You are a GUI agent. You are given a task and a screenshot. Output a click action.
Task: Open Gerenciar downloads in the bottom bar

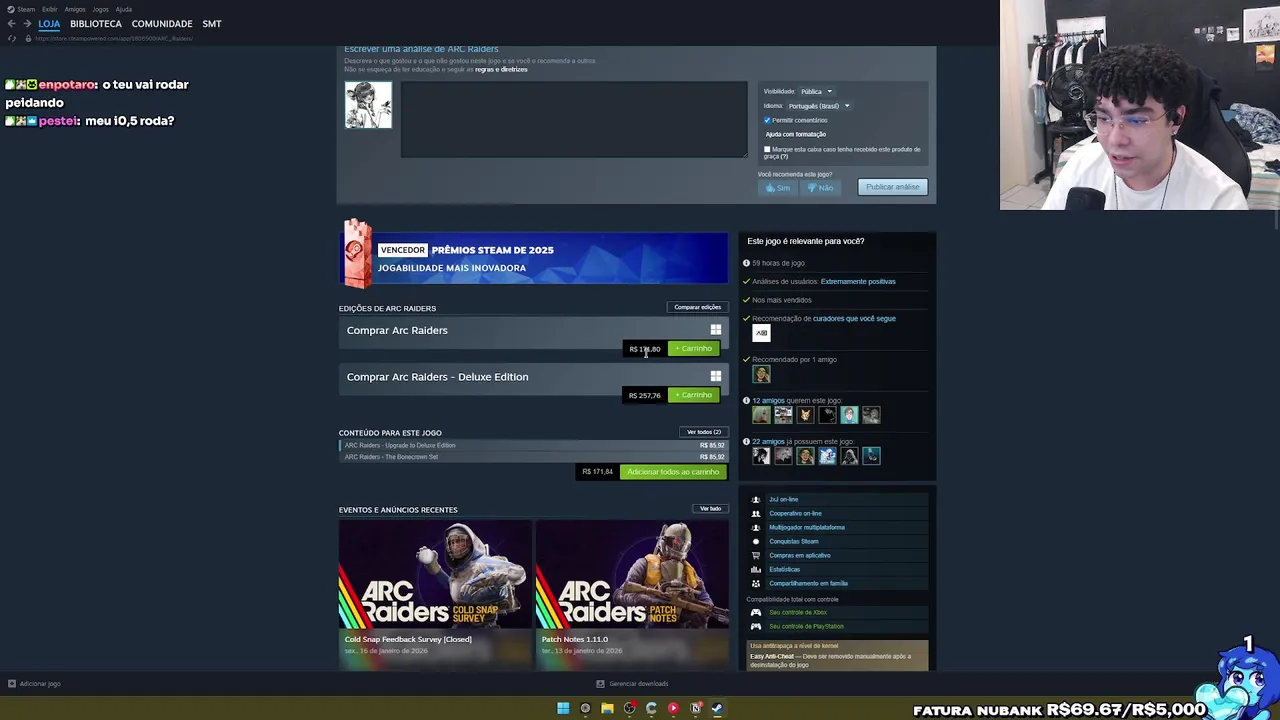632,684
